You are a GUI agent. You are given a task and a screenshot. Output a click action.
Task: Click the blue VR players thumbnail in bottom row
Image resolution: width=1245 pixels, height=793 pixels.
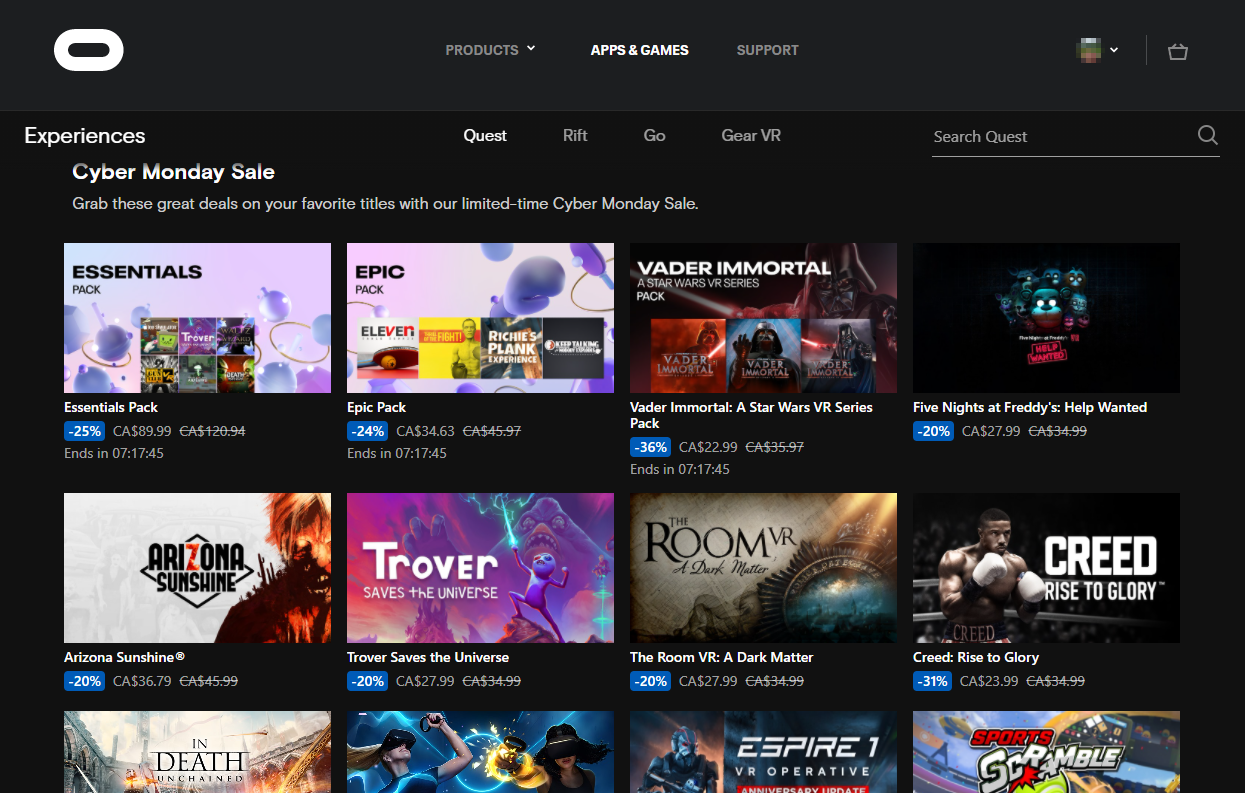pyautogui.click(x=480, y=752)
